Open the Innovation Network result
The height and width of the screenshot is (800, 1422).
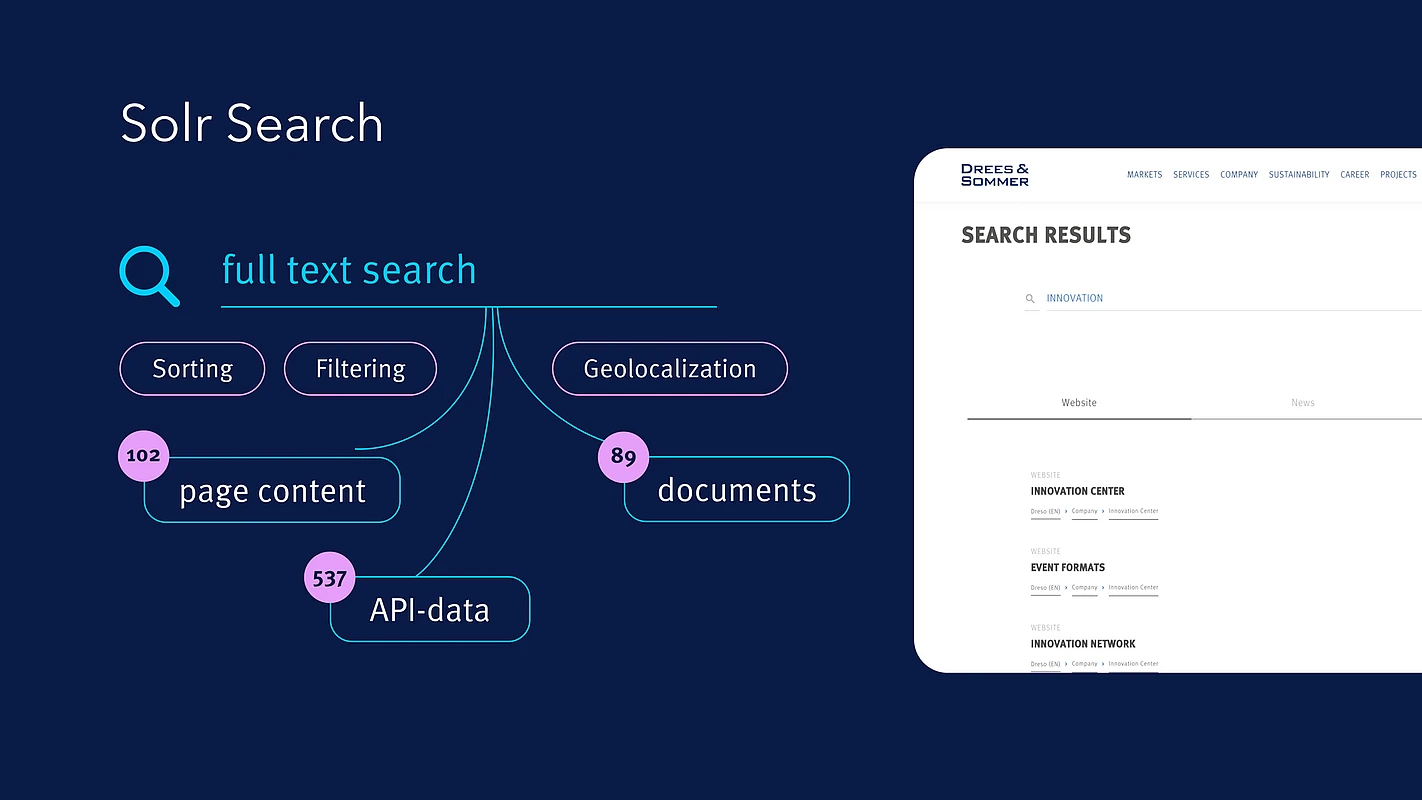click(1083, 643)
